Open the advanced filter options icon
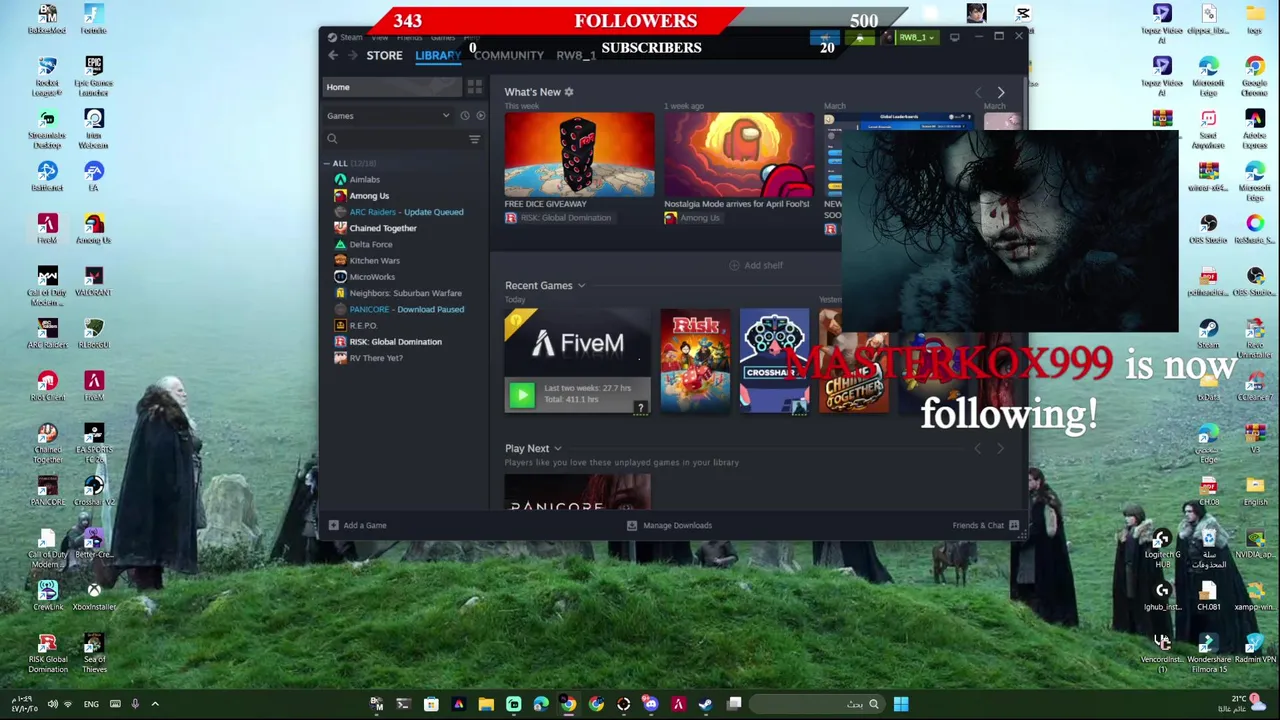Screen dimensions: 1280x720 click(x=474, y=139)
